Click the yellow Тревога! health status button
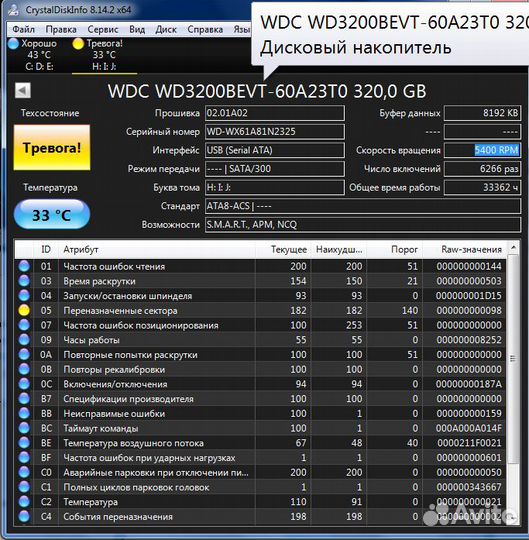The height and width of the screenshot is (540, 529). coord(52,148)
